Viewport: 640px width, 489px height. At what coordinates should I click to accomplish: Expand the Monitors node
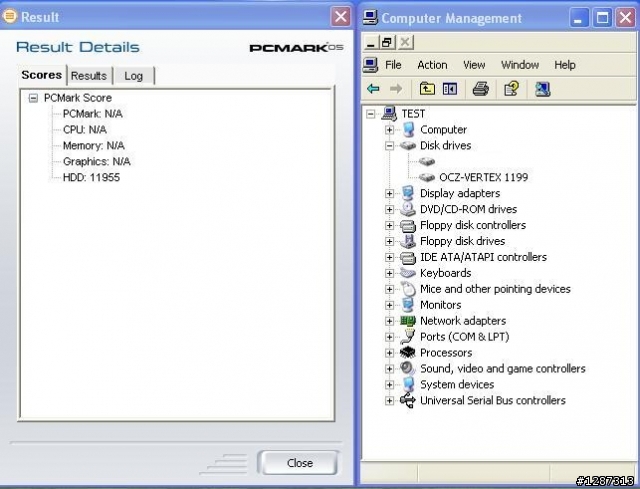(x=389, y=305)
